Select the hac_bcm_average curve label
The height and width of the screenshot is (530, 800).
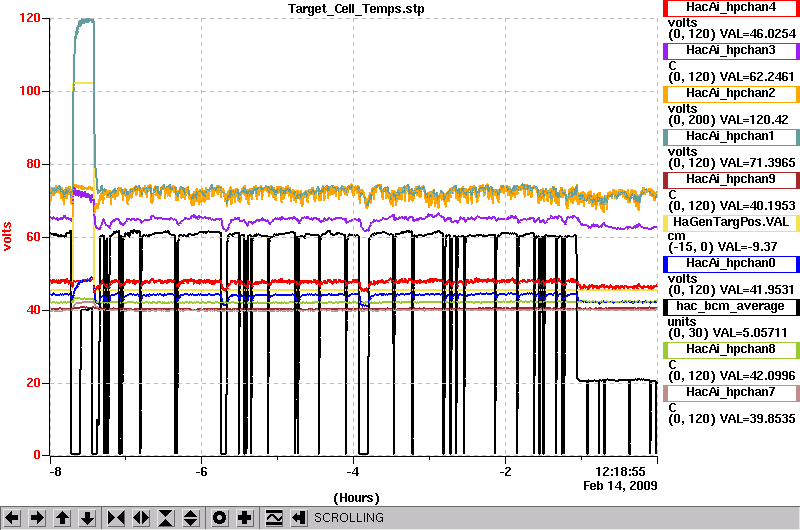tap(731, 307)
